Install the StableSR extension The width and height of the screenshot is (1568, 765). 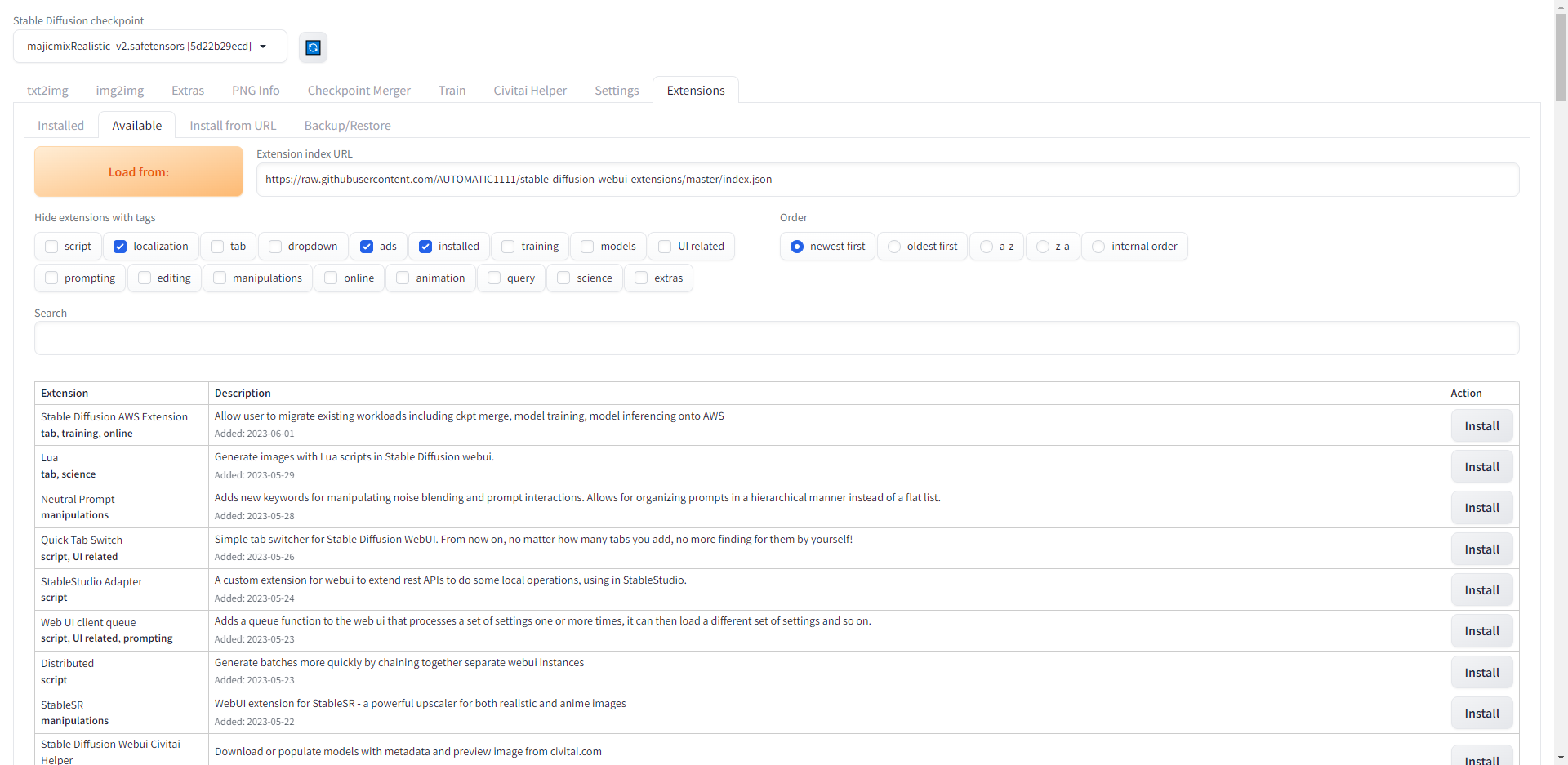[1481, 714]
